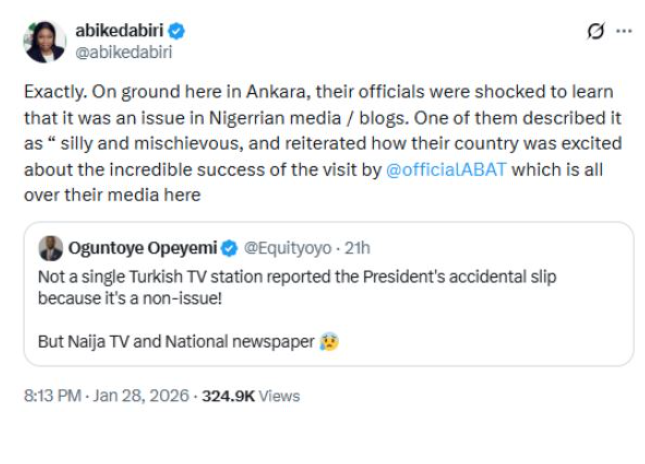Open the three-dot More options menu
The height and width of the screenshot is (464, 645).
624,31
